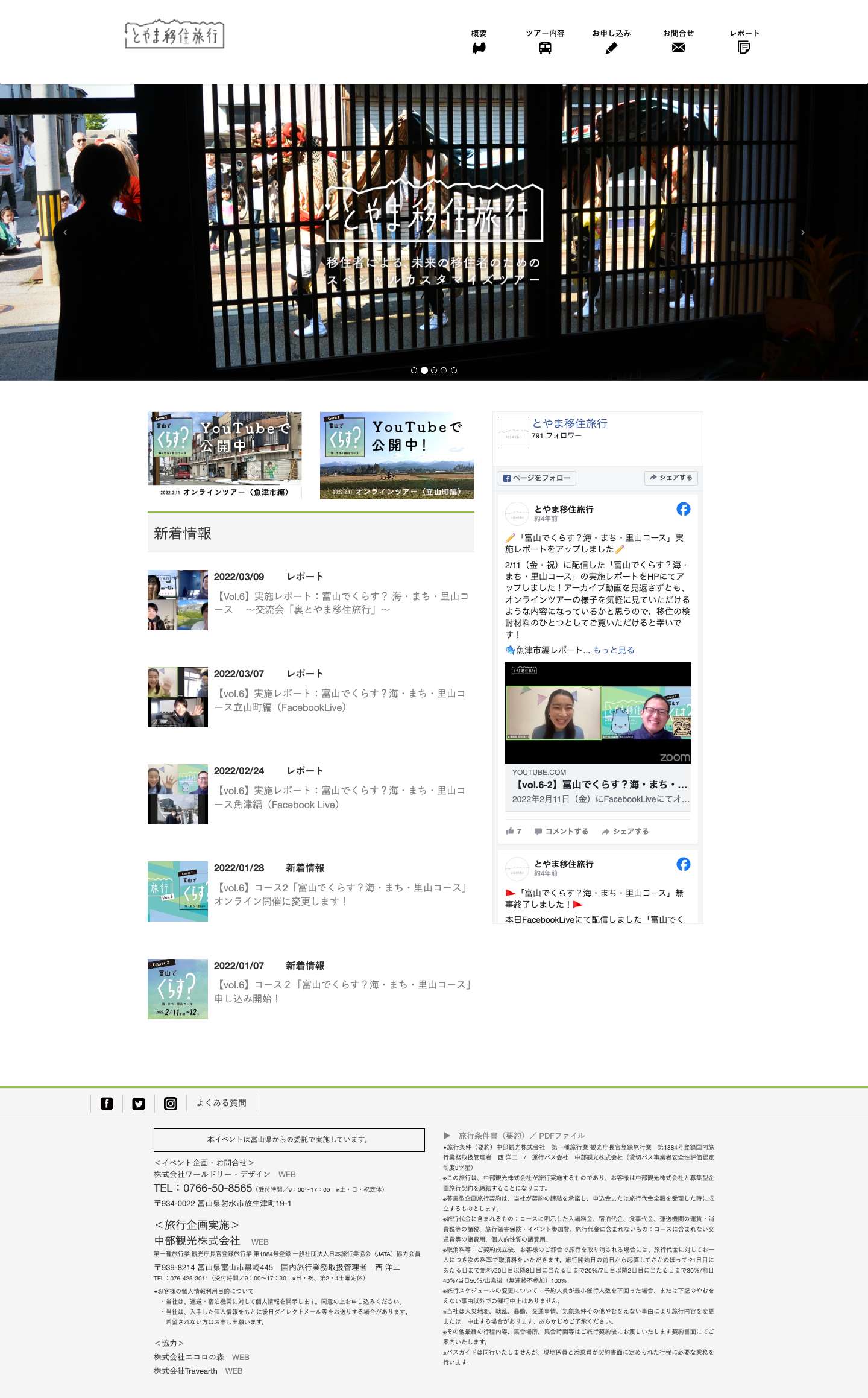
Task: Select the fourth carousel dot
Action: point(444,370)
